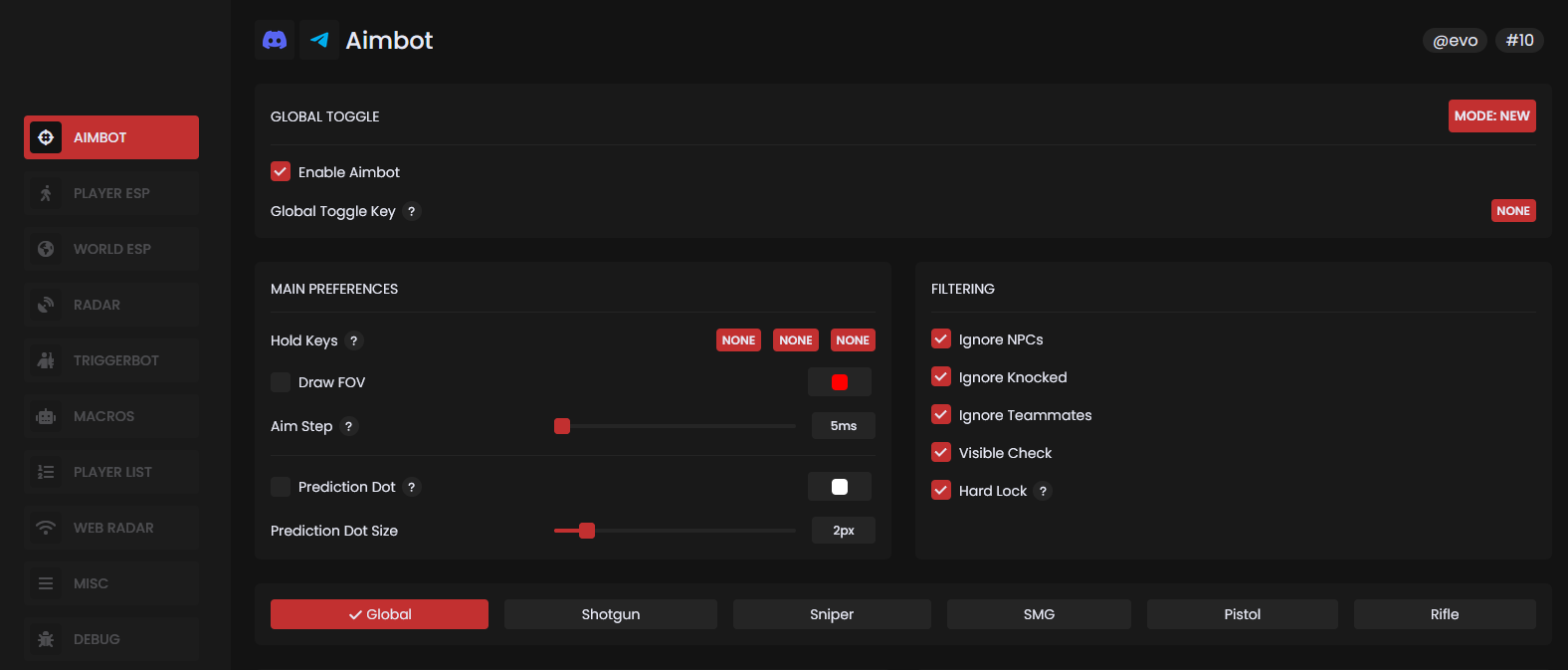Viewport: 1568px width, 670px height.
Task: Switch to the Sniper weapon tab
Action: click(x=832, y=614)
